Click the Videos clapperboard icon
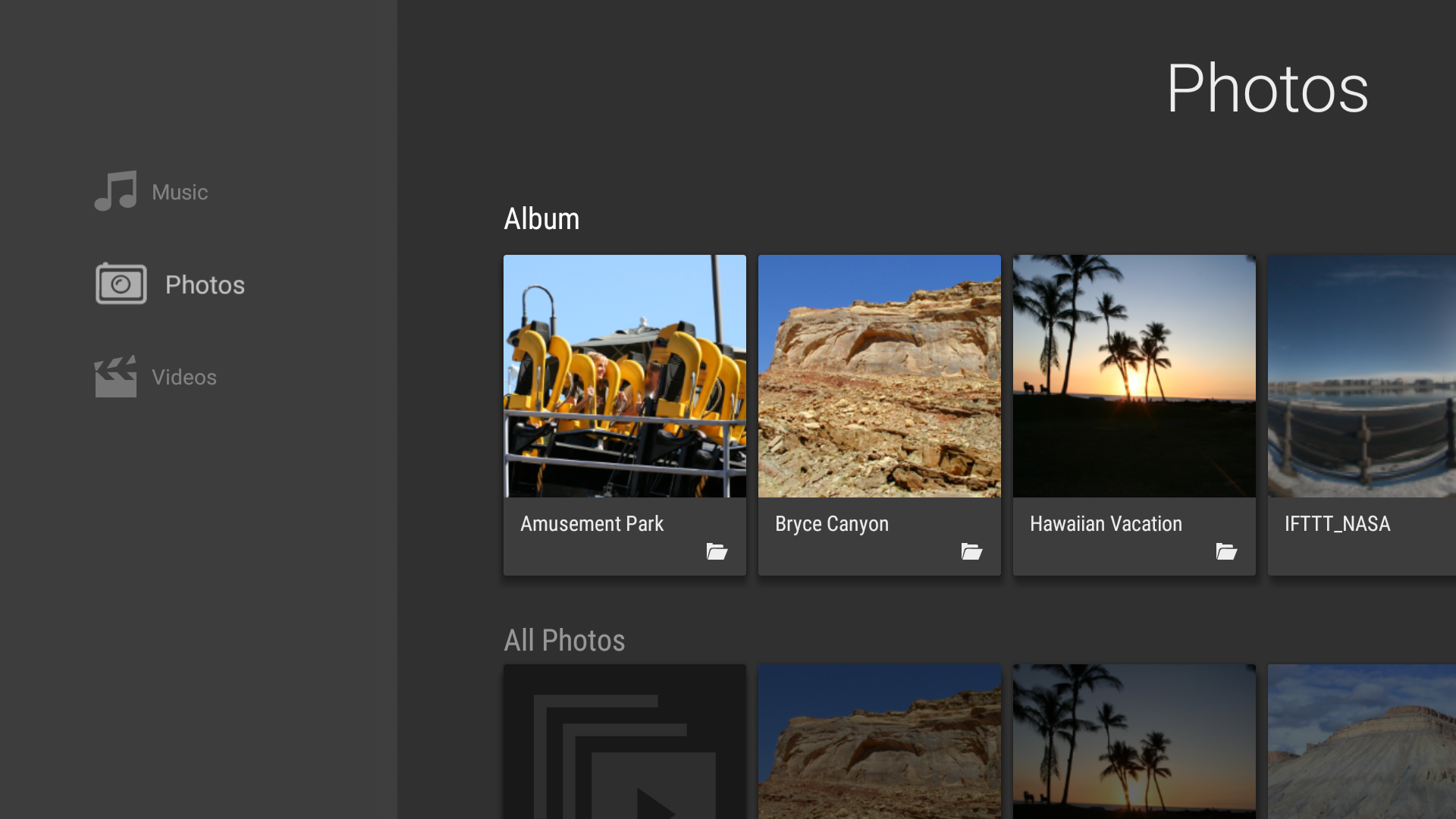Screen dimensions: 1456x819 [x=115, y=377]
